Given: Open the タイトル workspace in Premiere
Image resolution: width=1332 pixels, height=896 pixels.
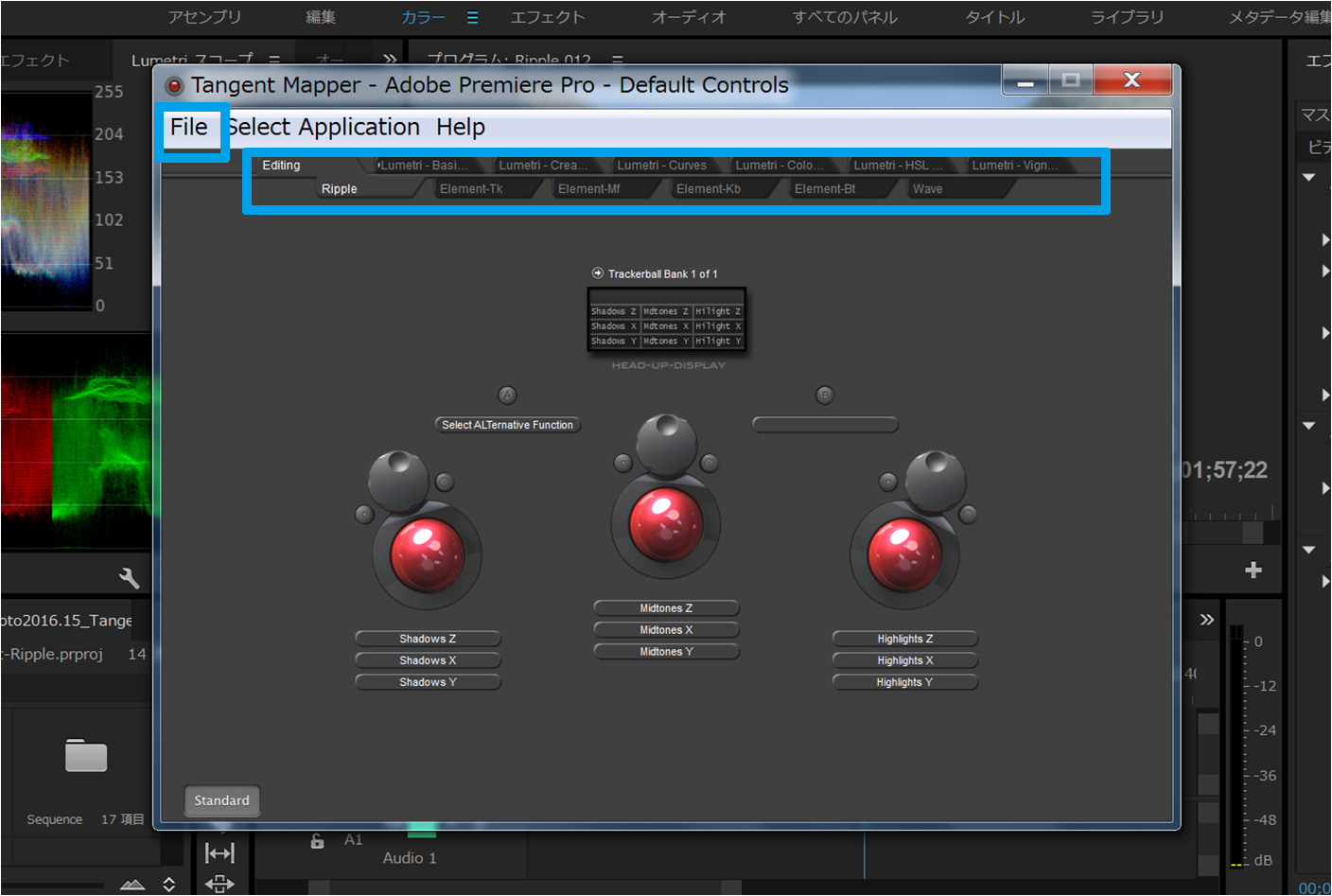Looking at the screenshot, I should click(994, 17).
